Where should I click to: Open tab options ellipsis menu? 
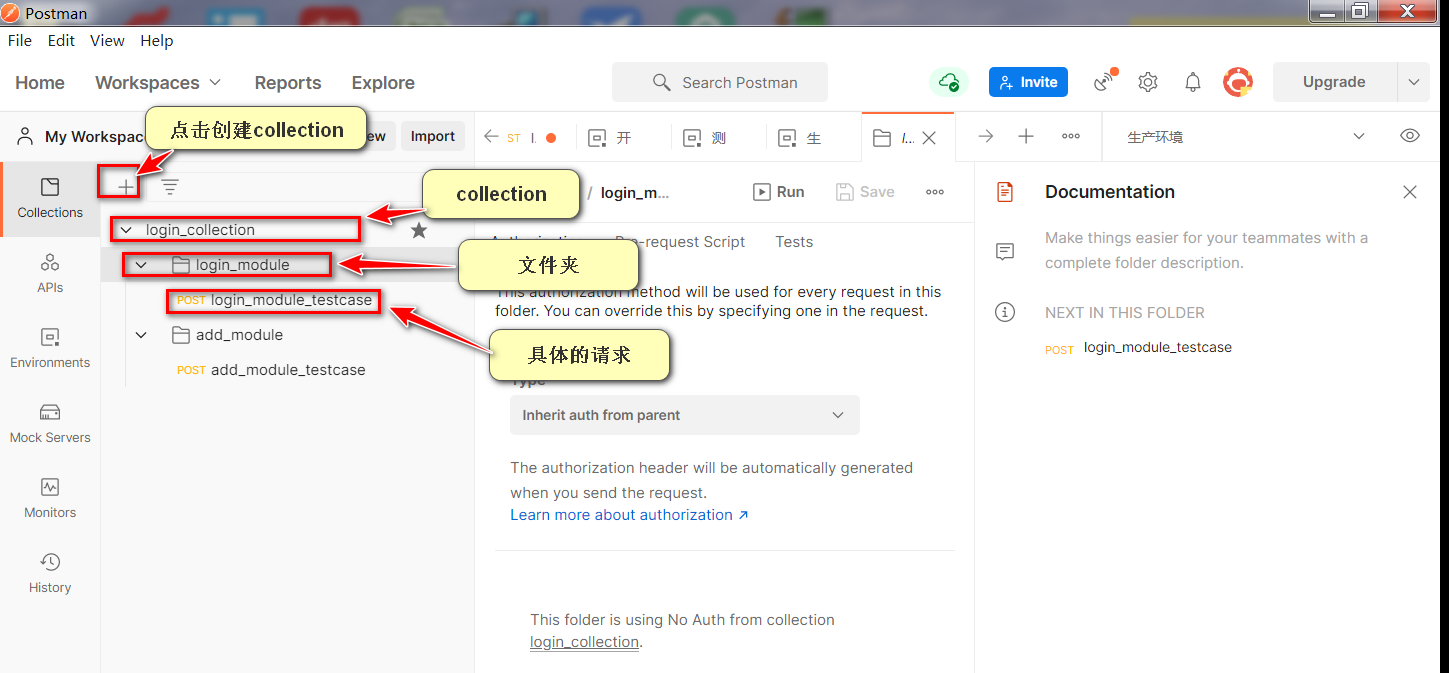(1071, 137)
